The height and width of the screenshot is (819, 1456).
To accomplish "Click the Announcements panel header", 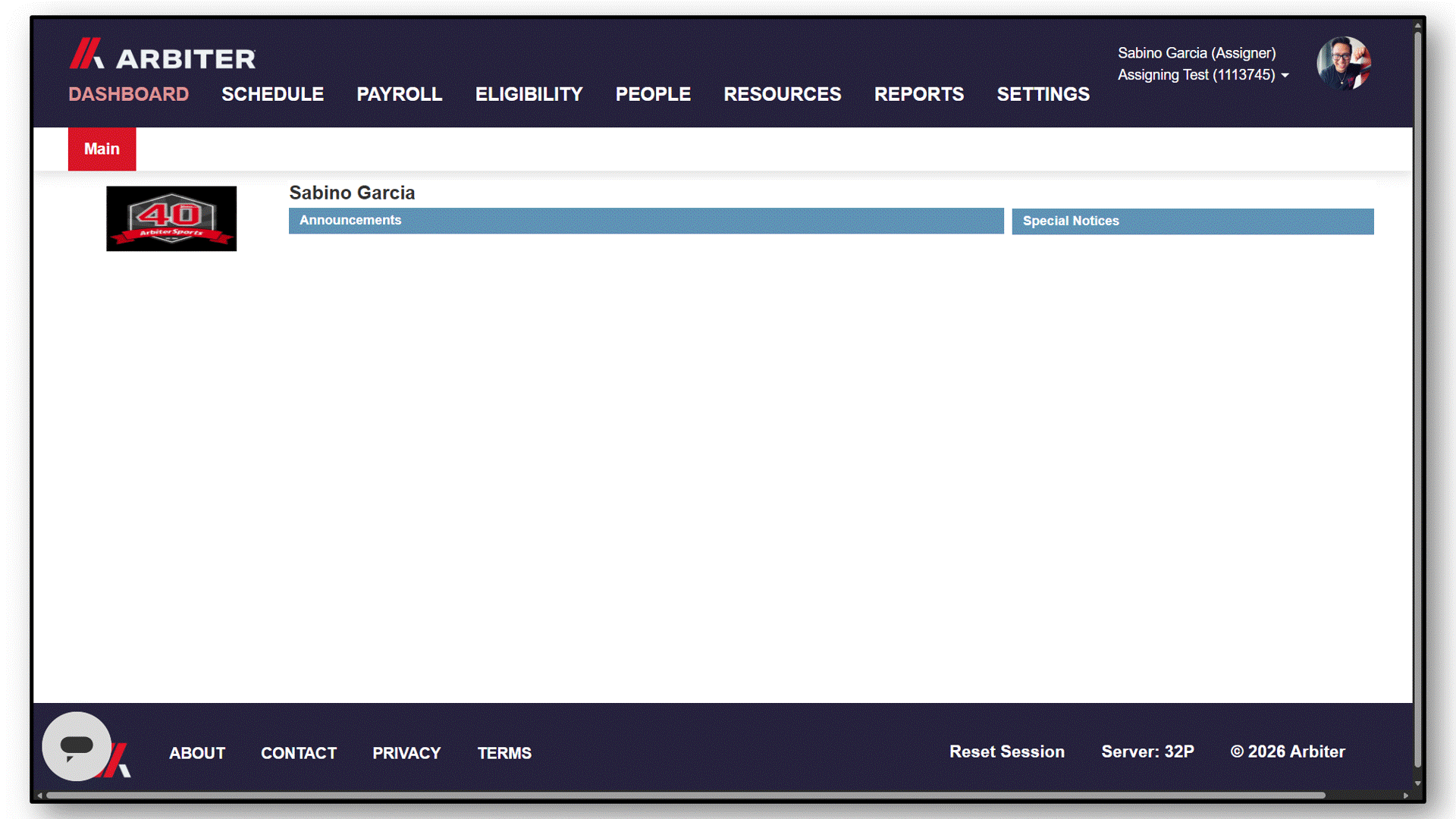I will point(646,221).
